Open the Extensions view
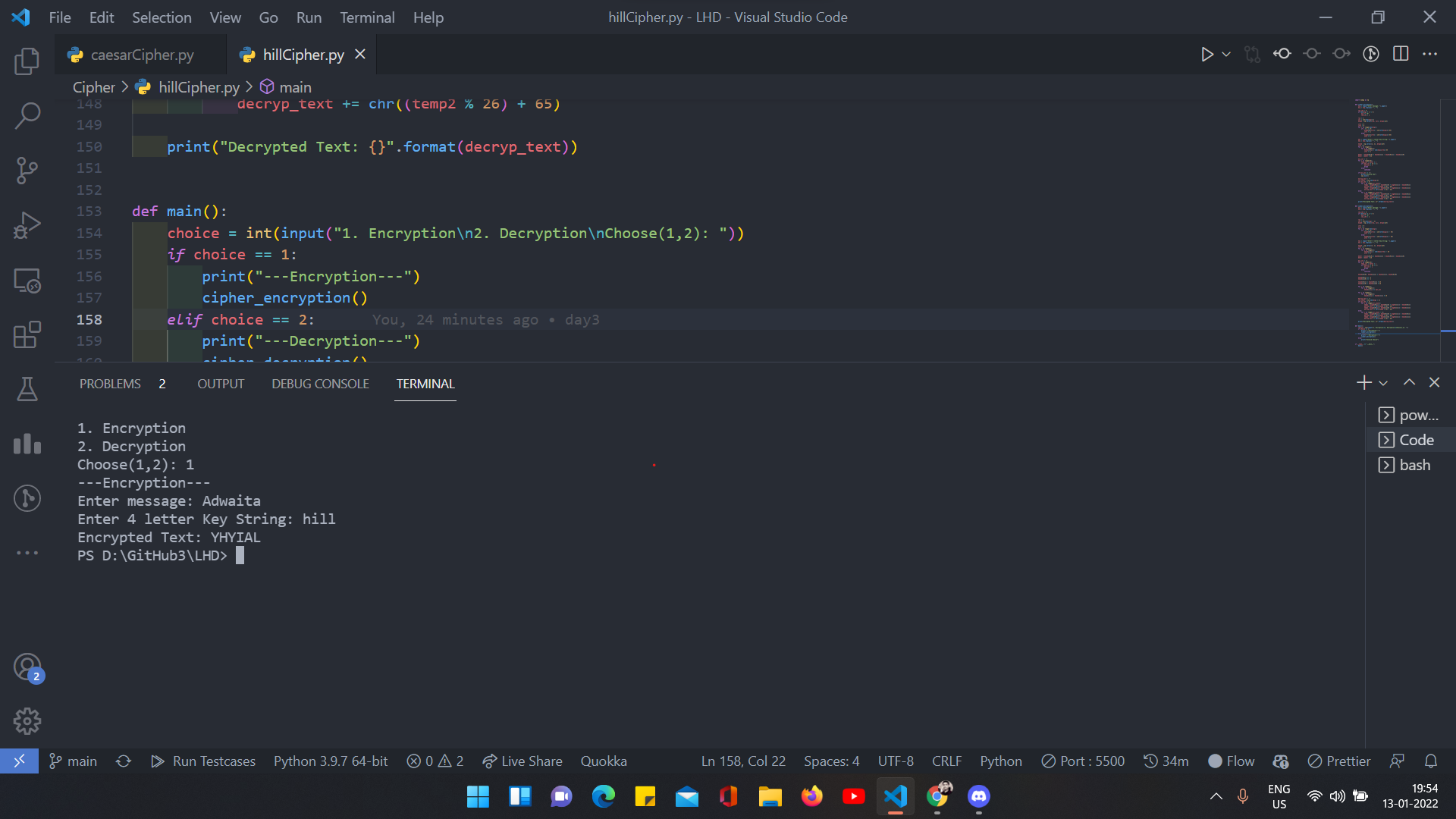The width and height of the screenshot is (1456, 819). 27,334
